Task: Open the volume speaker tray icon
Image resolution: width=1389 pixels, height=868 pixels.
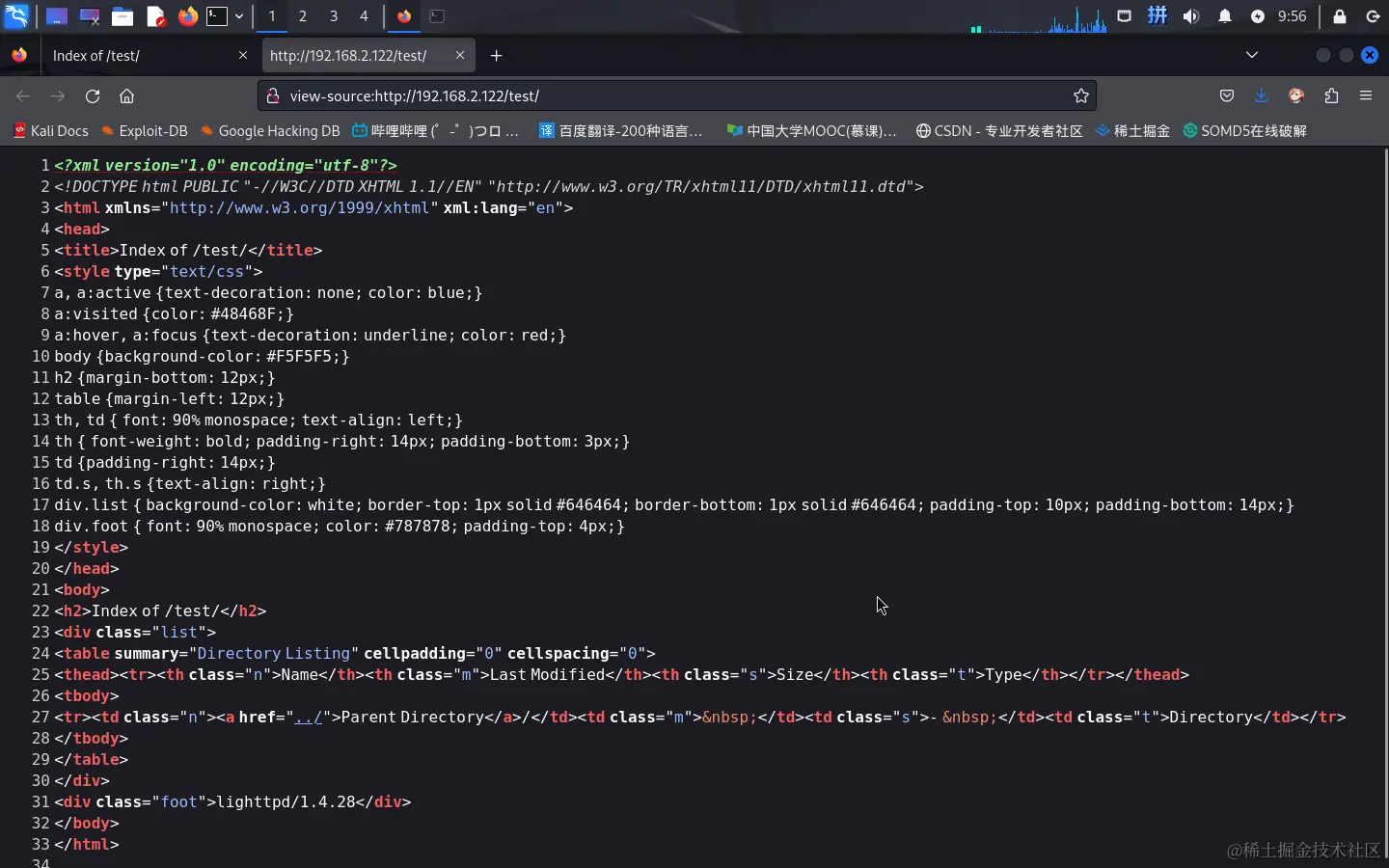Action: point(1191,16)
